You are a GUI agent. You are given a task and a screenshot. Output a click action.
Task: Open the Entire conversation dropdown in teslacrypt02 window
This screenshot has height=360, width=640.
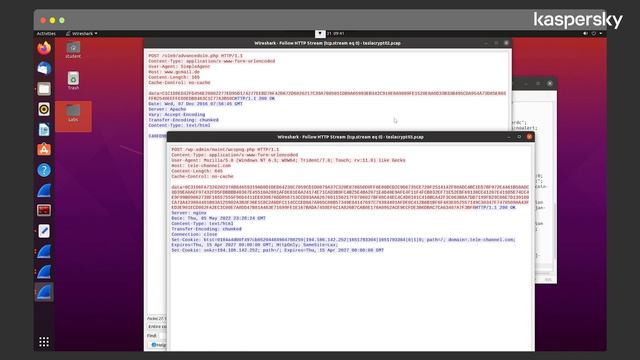click(157, 327)
